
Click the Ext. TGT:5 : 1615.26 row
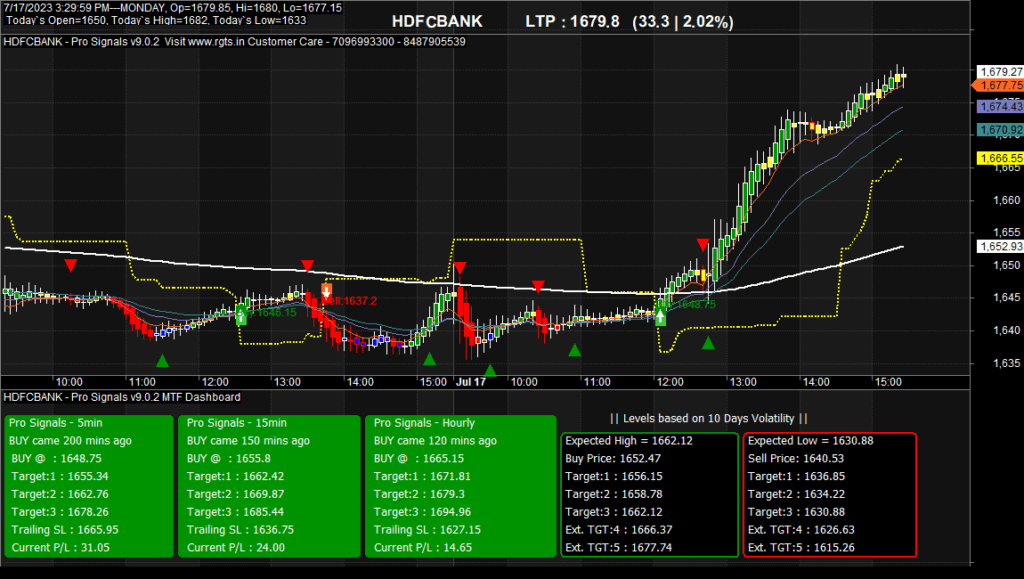click(801, 548)
